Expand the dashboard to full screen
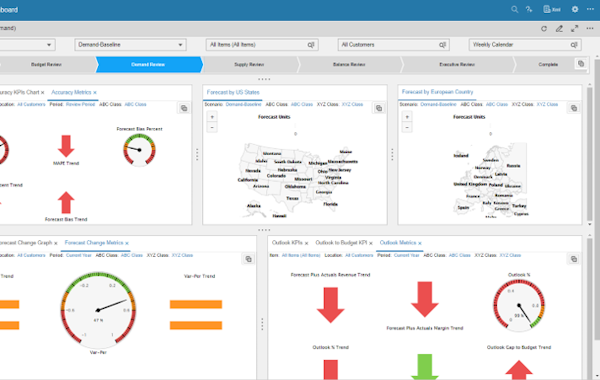 click(x=574, y=29)
